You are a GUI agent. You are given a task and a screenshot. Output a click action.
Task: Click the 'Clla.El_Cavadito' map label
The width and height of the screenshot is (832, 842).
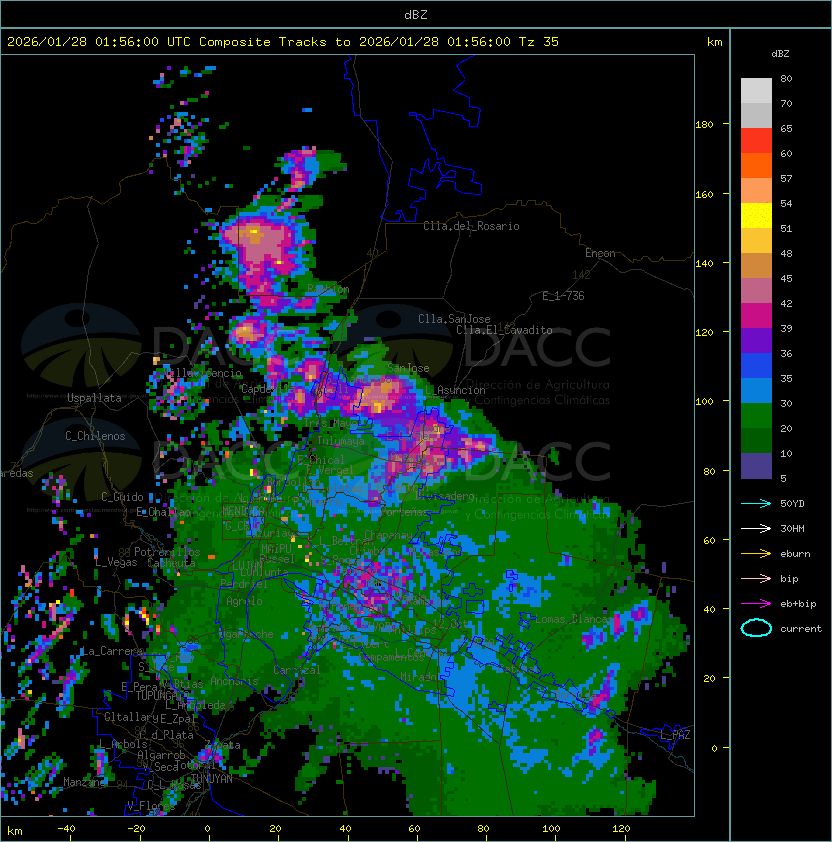[504, 330]
